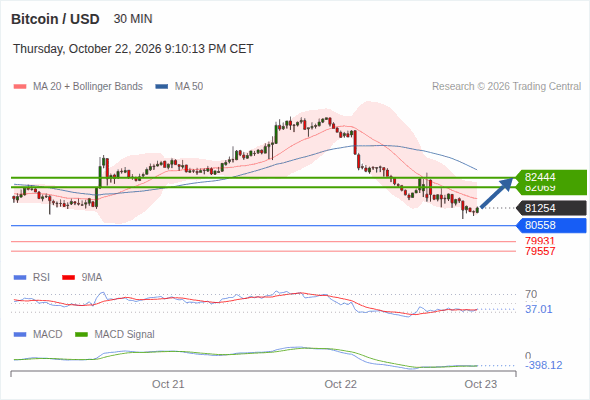The image size is (590, 400).
Task: Click the Thursday, October 22, 2026 timestamp
Action: [x=133, y=49]
